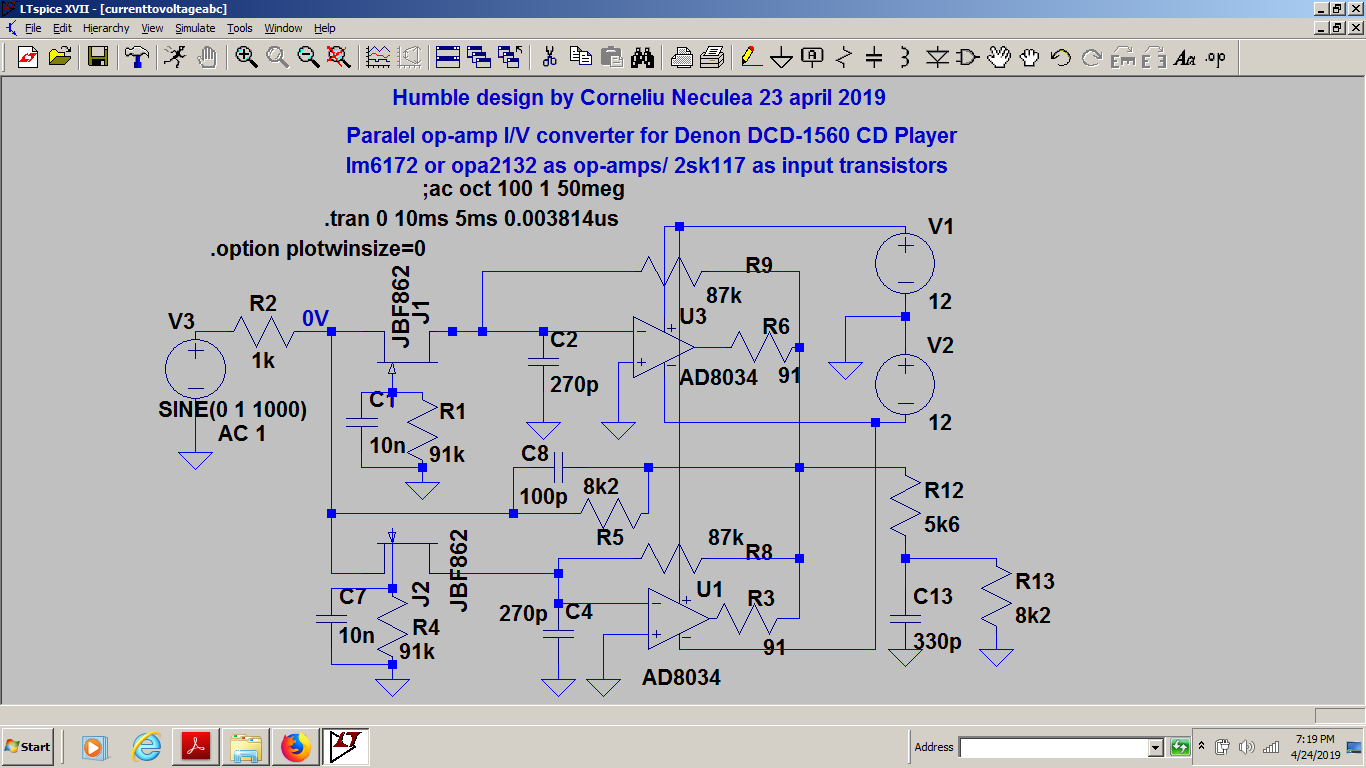The height and width of the screenshot is (768, 1366).
Task: Zoom to fit crossed magnifier
Action: pyautogui.click(x=339, y=57)
